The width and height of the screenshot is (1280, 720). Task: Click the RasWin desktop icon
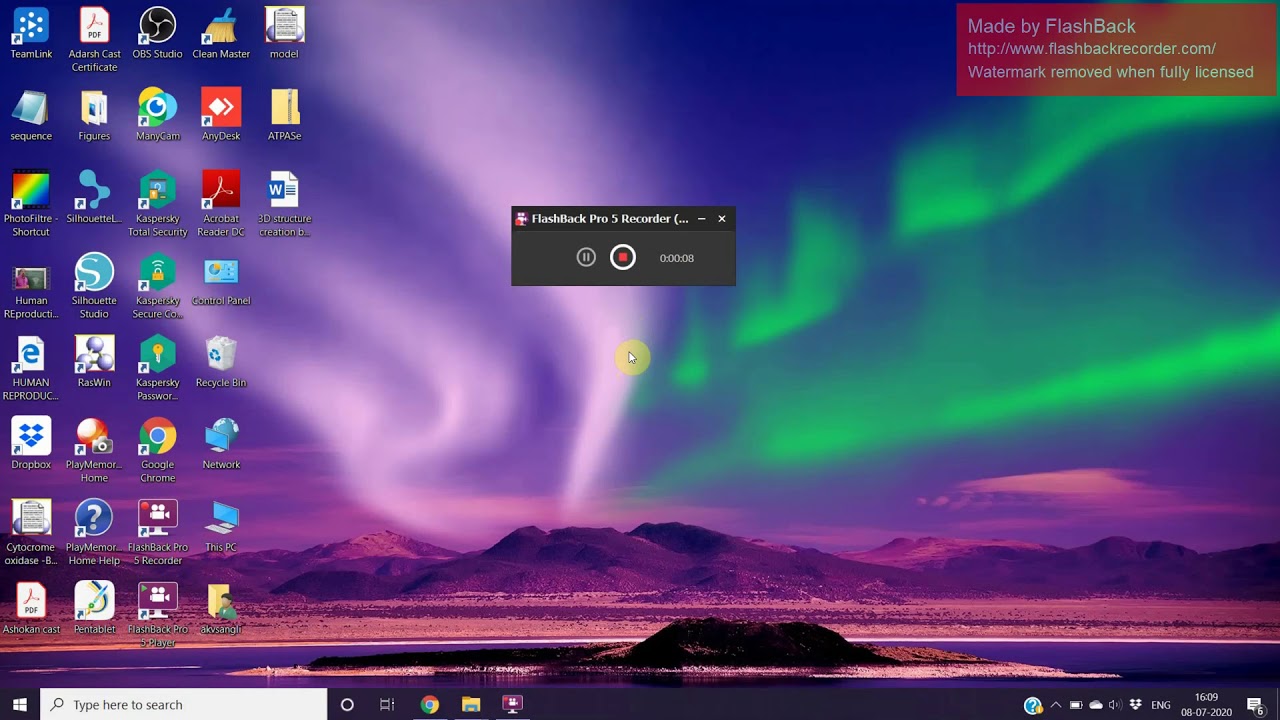click(x=94, y=362)
